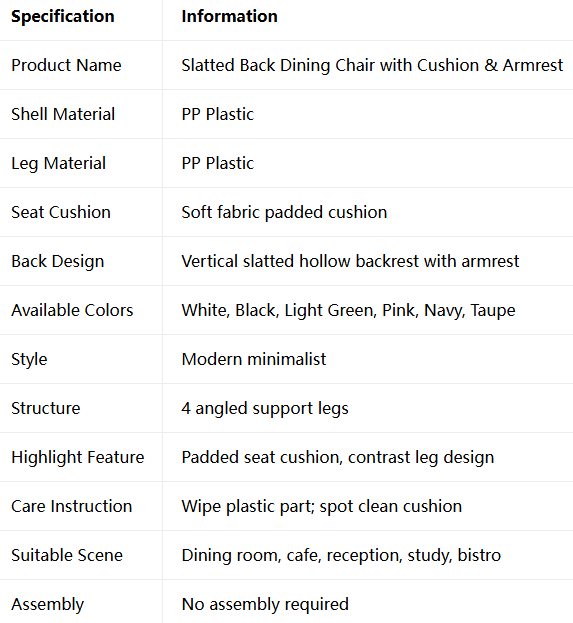Click the Padded seat cushion, contrast leg design text
573x623 pixels.
click(x=338, y=457)
